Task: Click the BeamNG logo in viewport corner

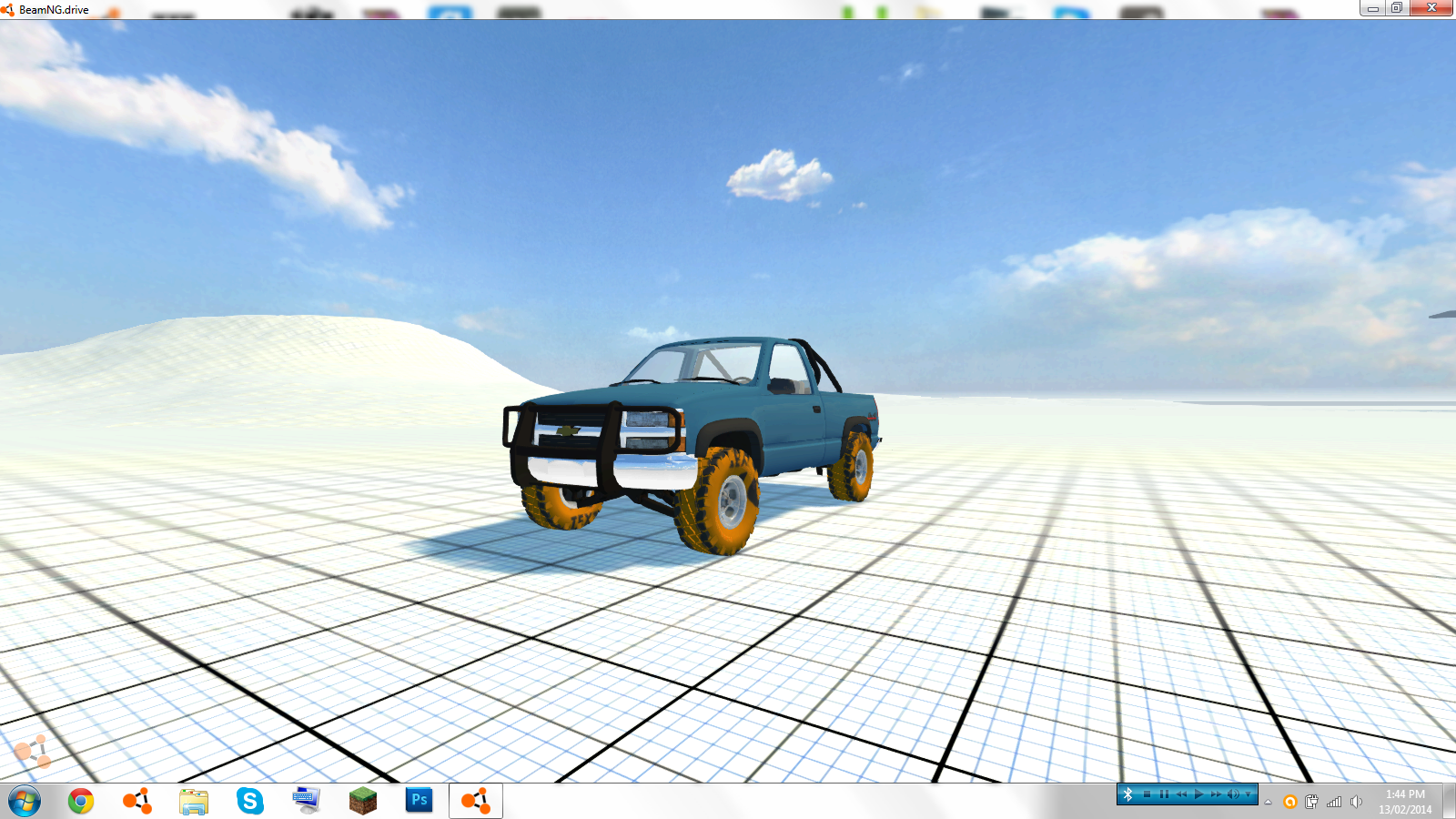Action: [32, 751]
